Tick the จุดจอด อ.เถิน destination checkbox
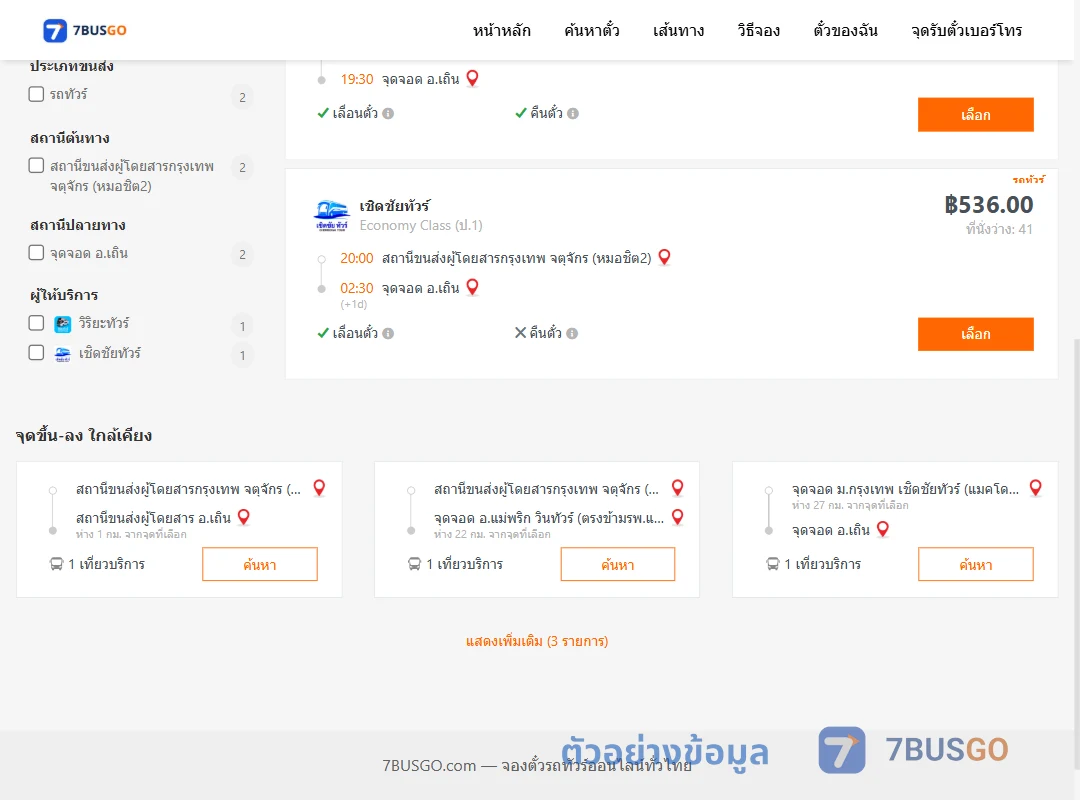1080x800 pixels. pyautogui.click(x=37, y=253)
